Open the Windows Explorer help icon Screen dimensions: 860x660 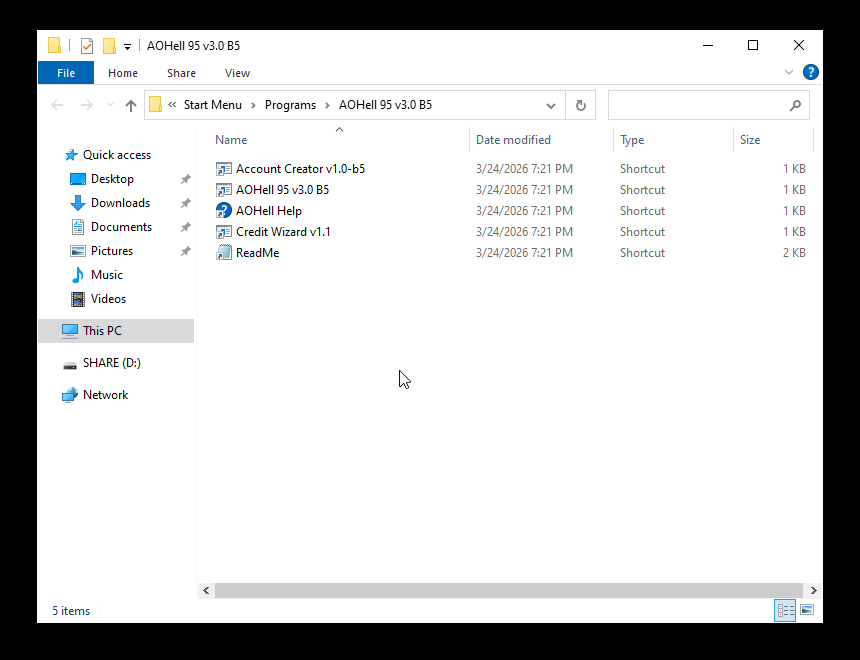pyautogui.click(x=810, y=72)
